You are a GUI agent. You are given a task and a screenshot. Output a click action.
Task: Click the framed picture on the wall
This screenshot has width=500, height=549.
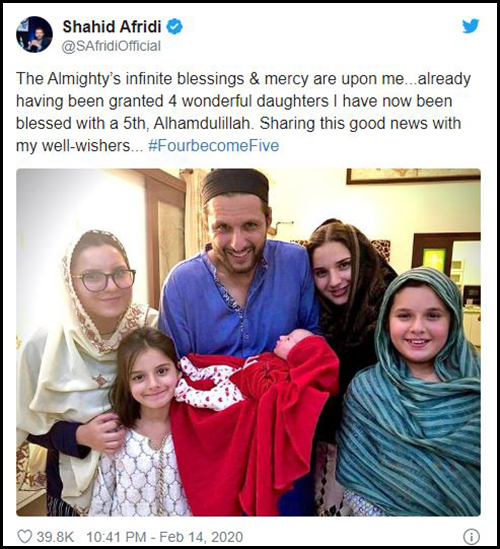[413, 176]
